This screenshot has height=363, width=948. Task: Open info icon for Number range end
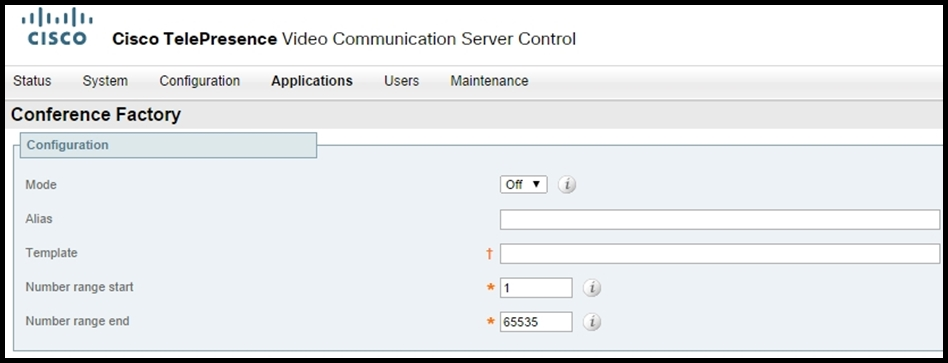[592, 322]
